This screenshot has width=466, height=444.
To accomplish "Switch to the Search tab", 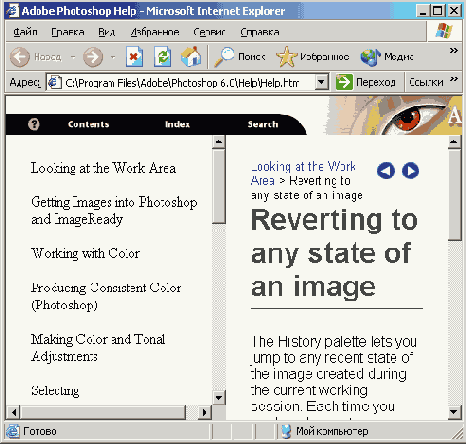I will (x=263, y=124).
